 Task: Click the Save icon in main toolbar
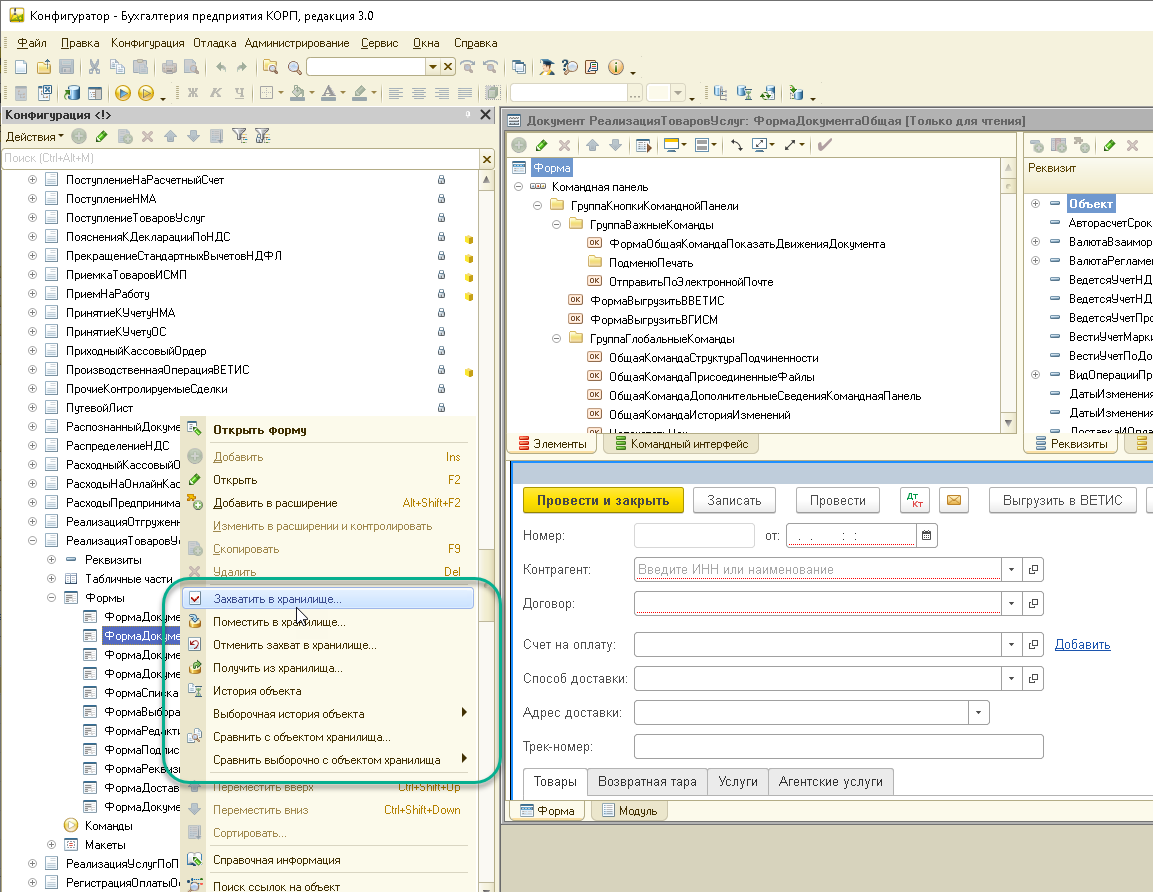pos(67,67)
